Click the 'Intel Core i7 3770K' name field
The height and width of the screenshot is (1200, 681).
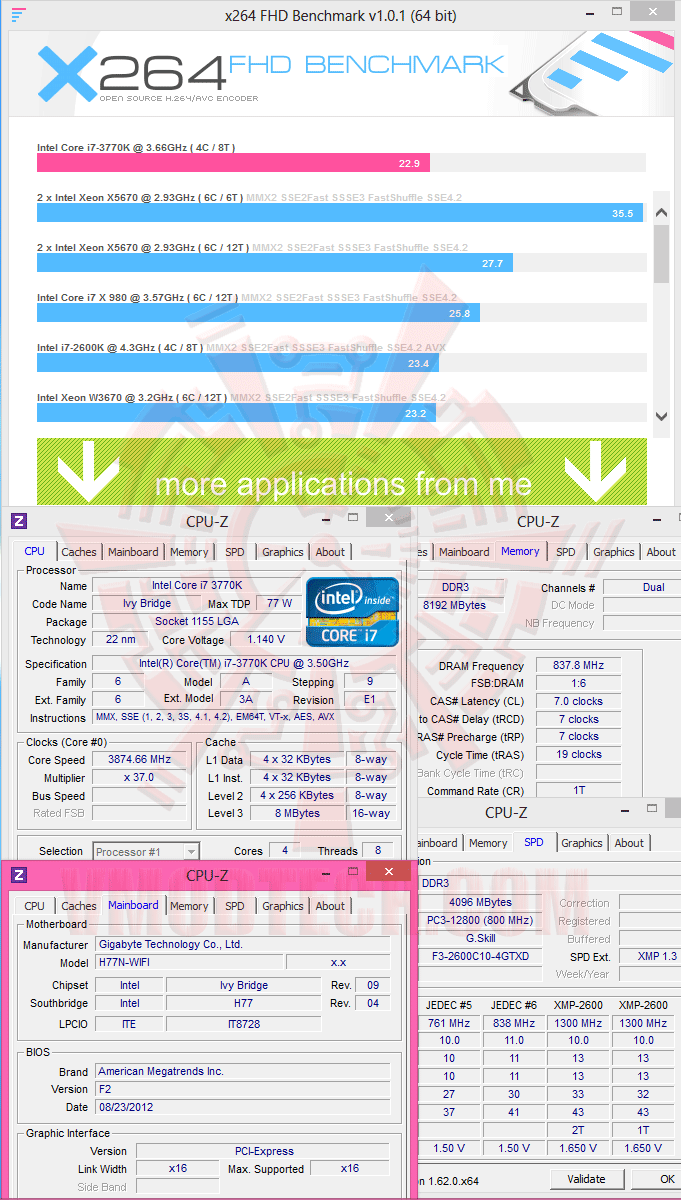click(x=196, y=585)
